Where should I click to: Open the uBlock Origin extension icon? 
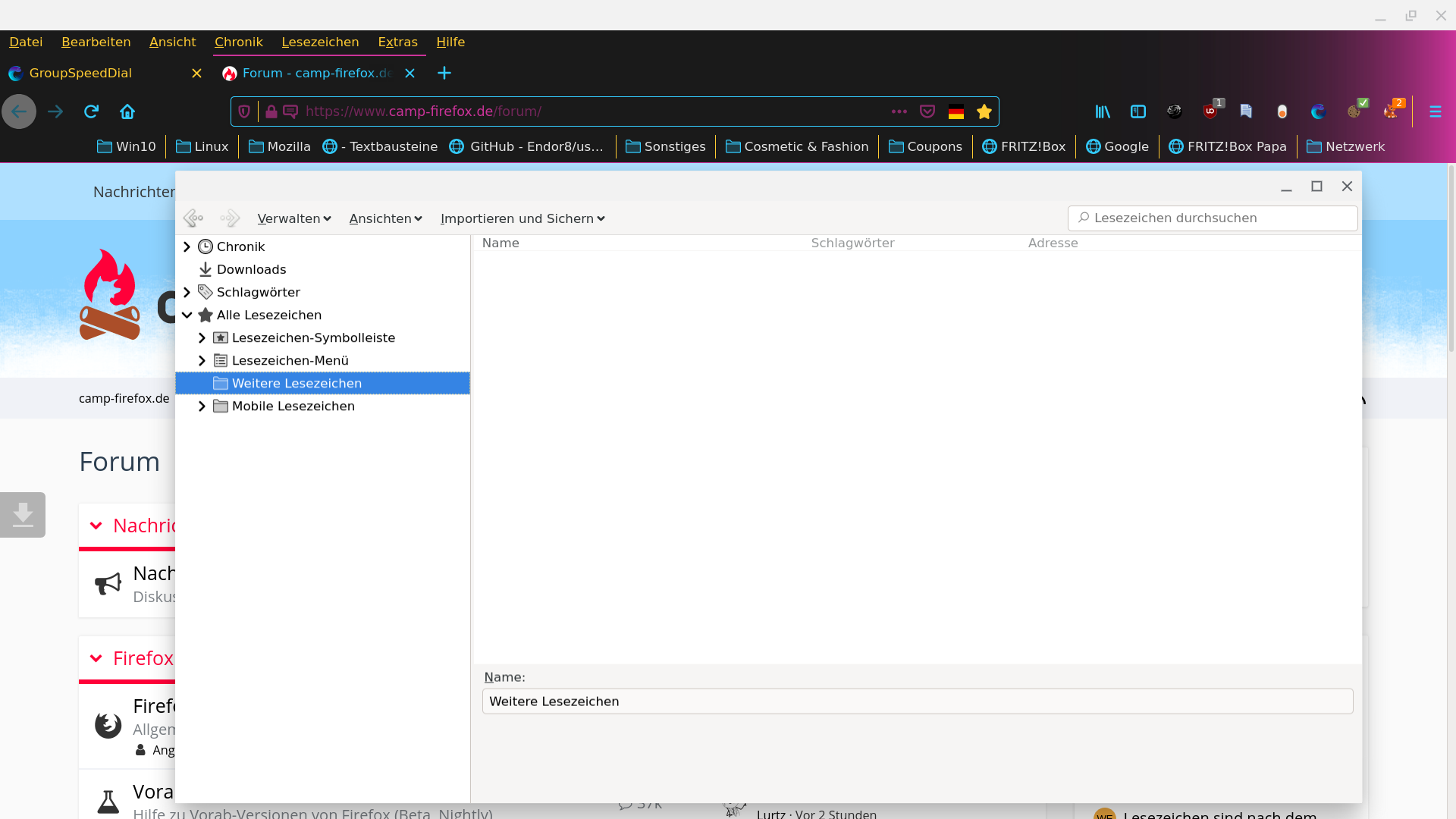(1210, 111)
